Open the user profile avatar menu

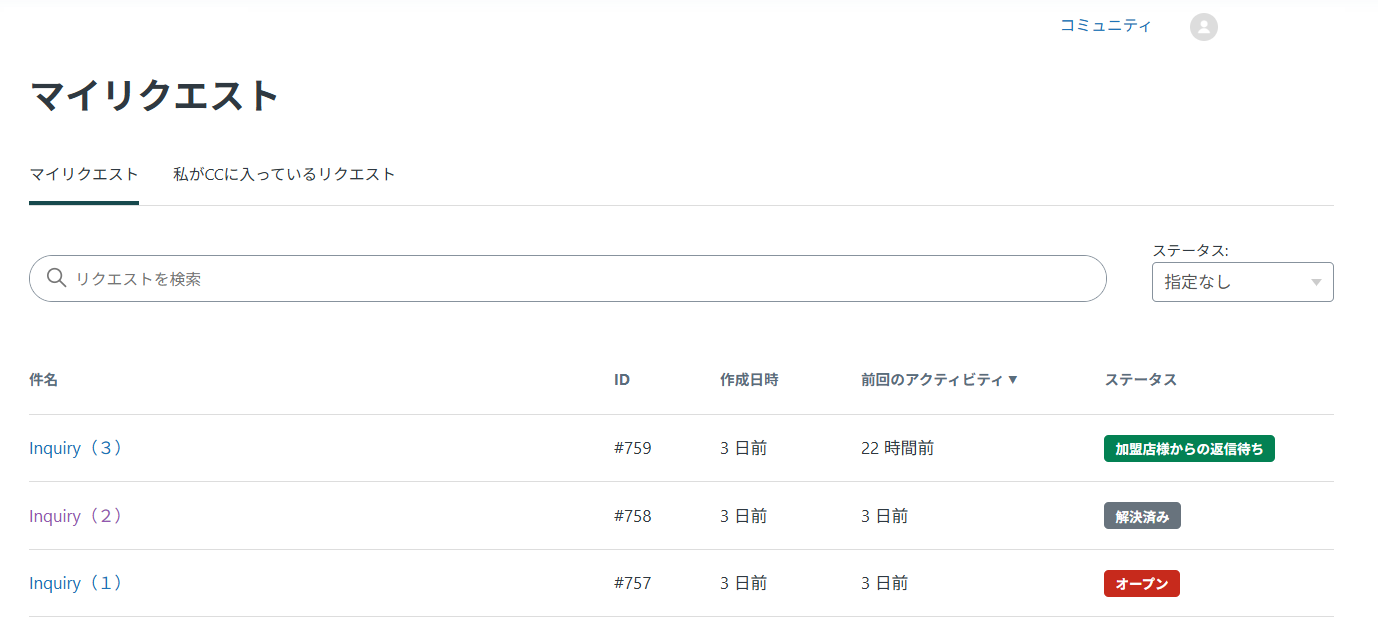[x=1203, y=26]
